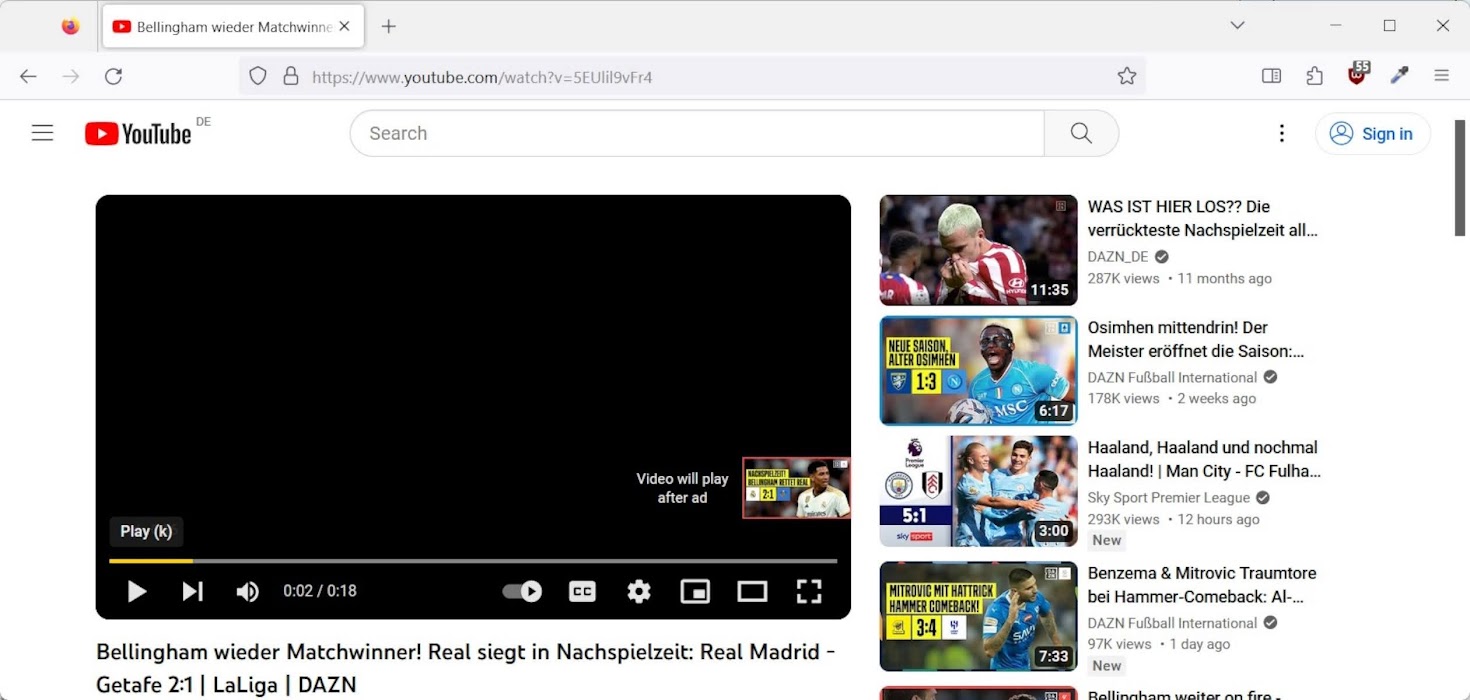Click the search magnifier button

click(x=1081, y=133)
